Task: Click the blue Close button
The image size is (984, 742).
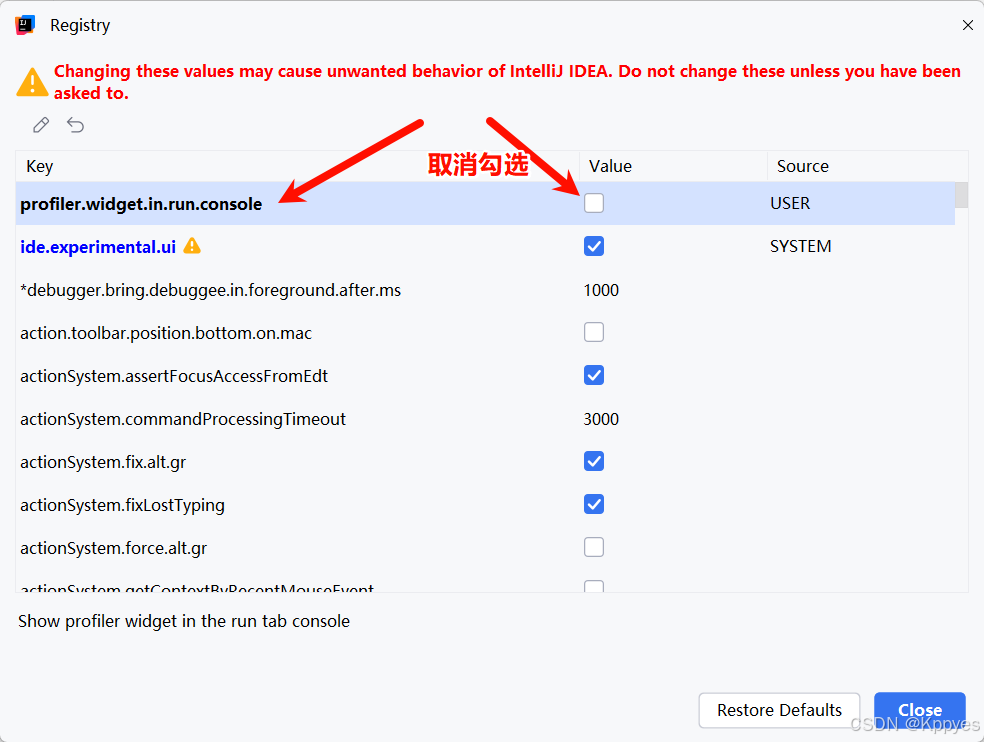Action: point(919,710)
